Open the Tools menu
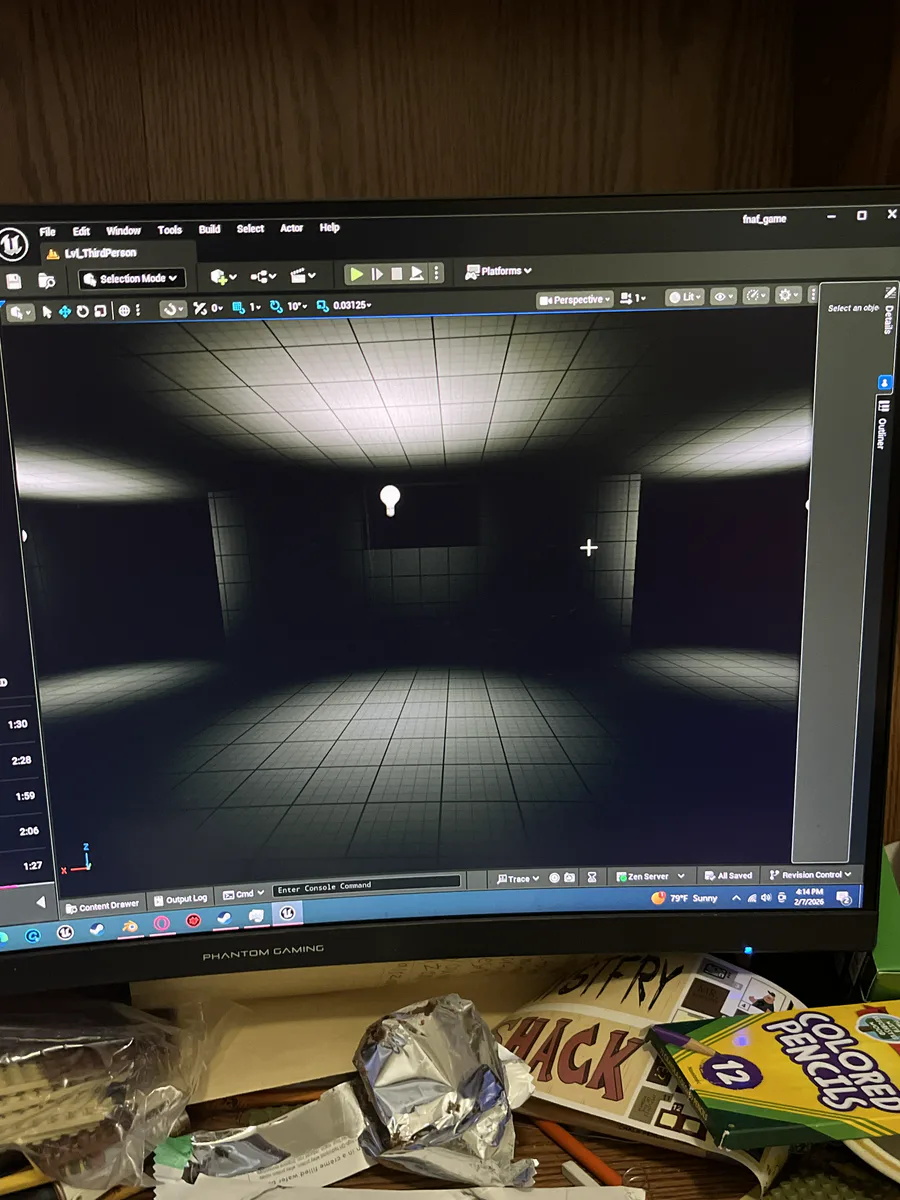The image size is (900, 1200). [170, 230]
